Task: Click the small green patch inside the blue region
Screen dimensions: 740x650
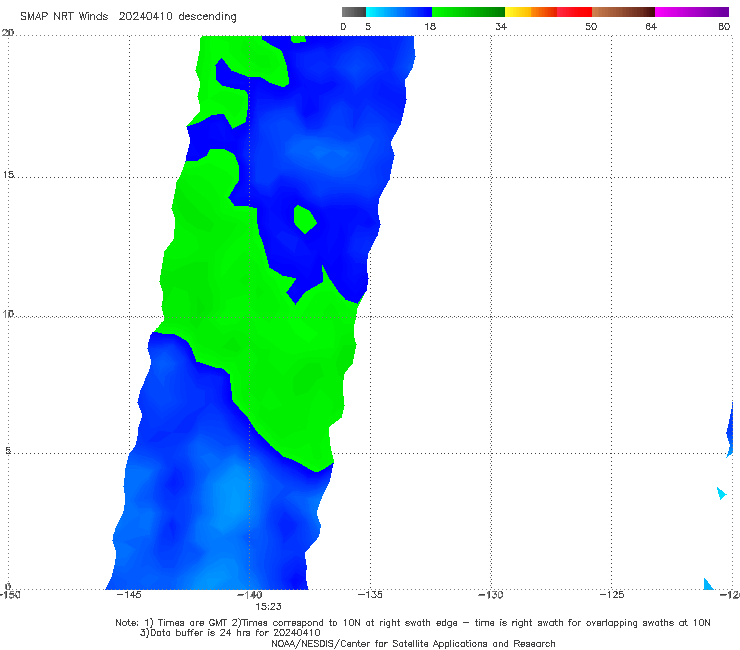Action: [x=304, y=219]
